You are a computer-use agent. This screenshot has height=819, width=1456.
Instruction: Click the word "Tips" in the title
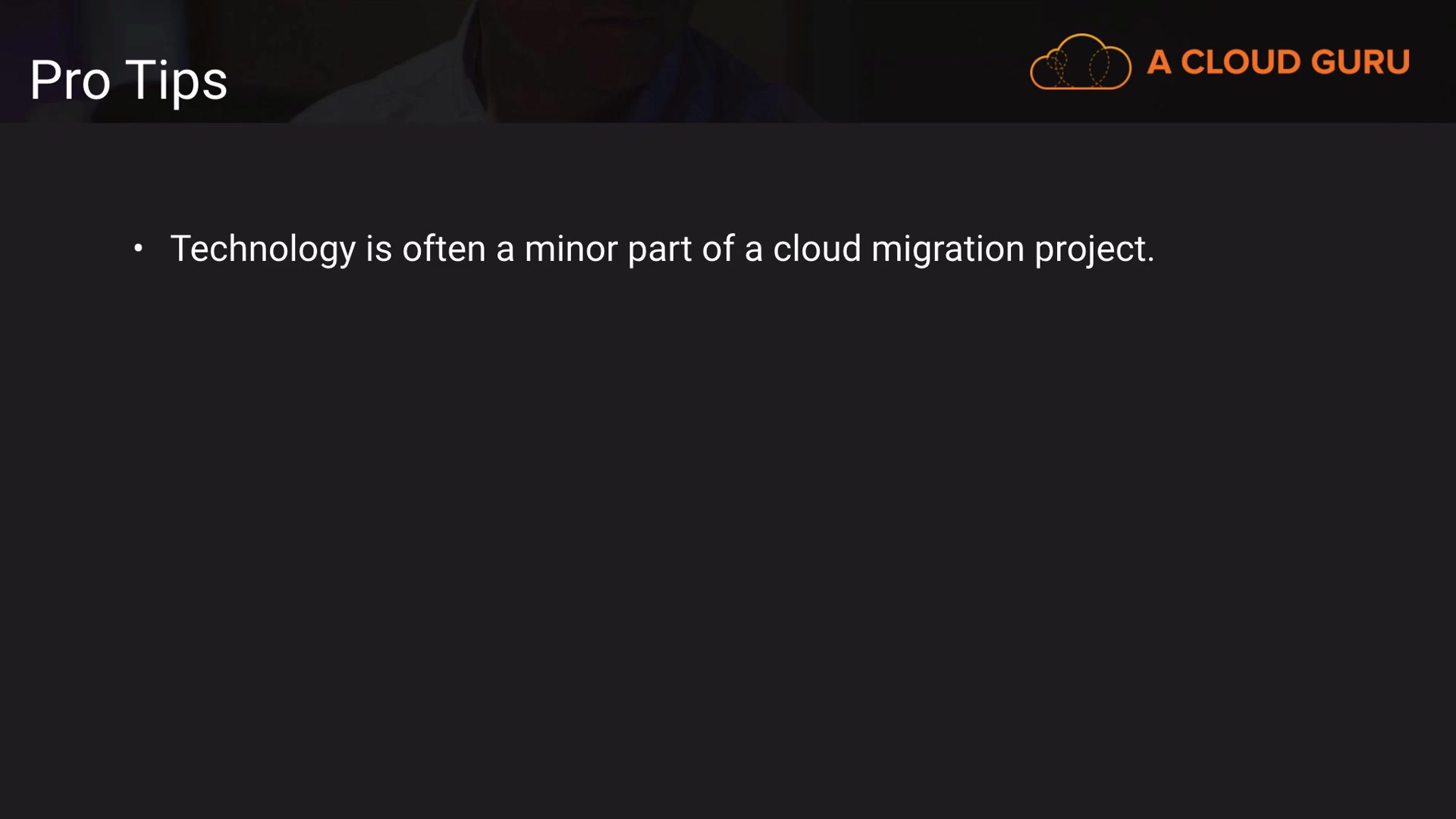click(176, 80)
